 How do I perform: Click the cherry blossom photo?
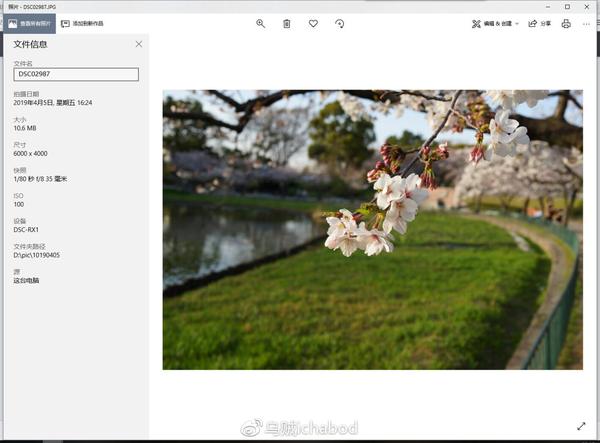tap(373, 230)
